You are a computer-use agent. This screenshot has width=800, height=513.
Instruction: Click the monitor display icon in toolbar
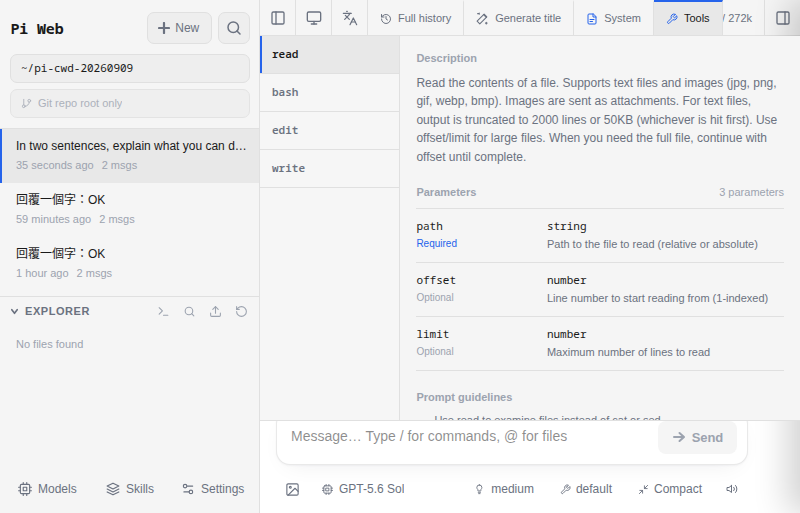(x=314, y=18)
